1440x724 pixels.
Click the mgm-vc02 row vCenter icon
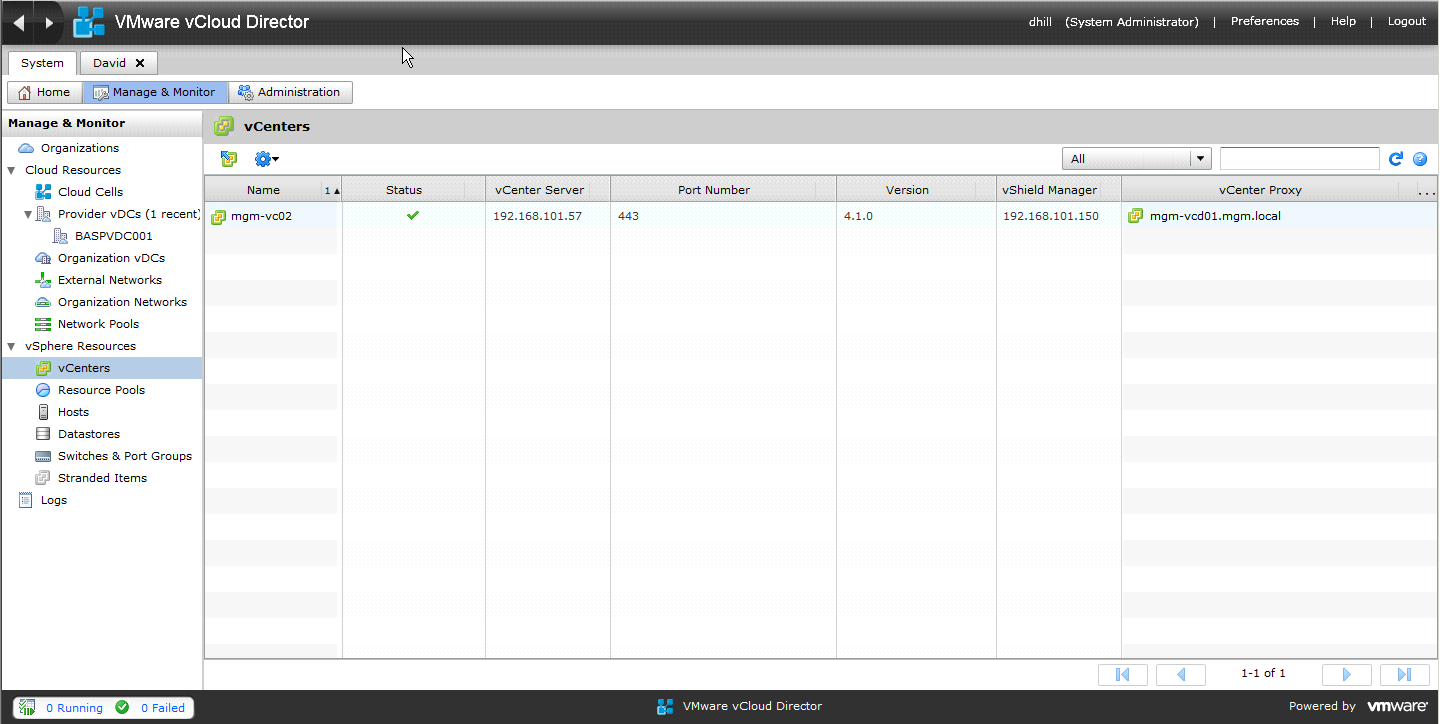tap(218, 216)
